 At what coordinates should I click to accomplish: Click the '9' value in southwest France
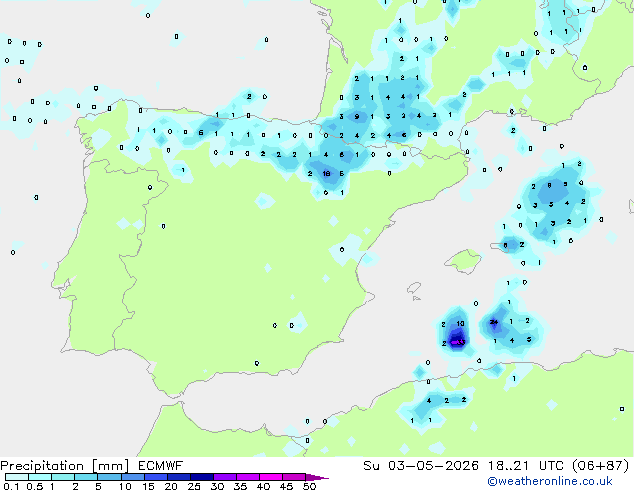(357, 116)
